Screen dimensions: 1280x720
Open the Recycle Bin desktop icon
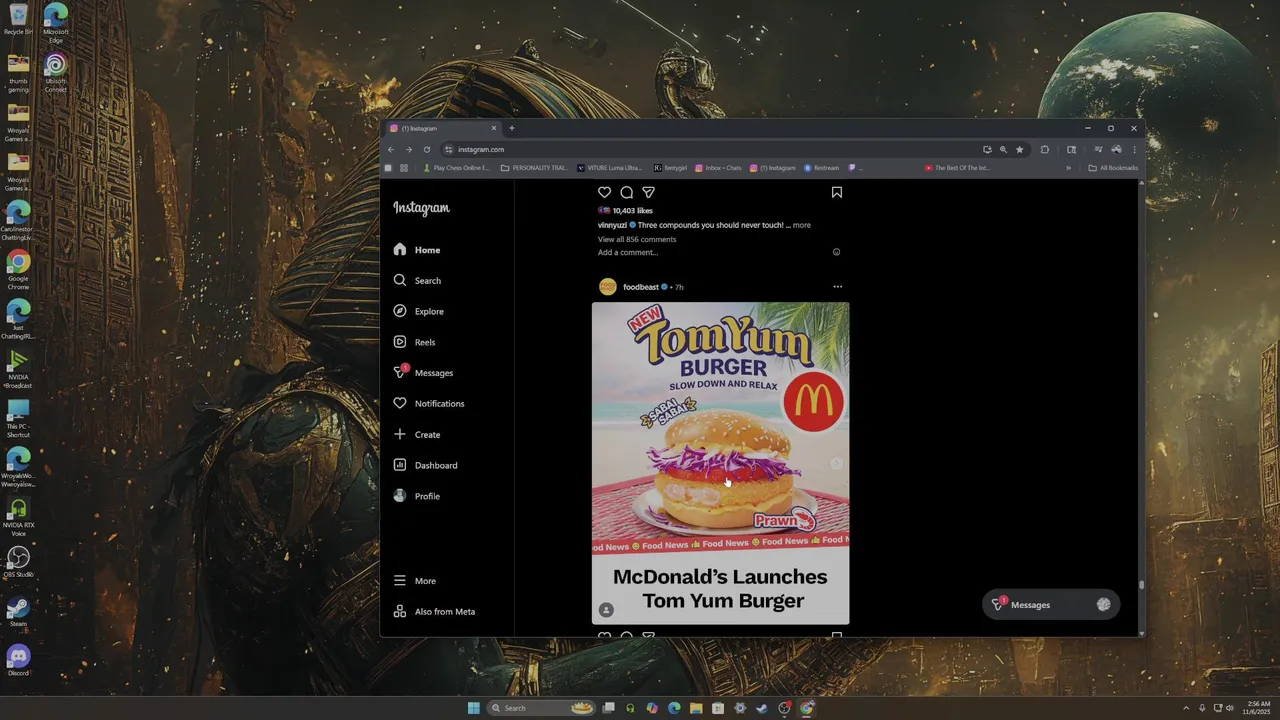pyautogui.click(x=18, y=20)
